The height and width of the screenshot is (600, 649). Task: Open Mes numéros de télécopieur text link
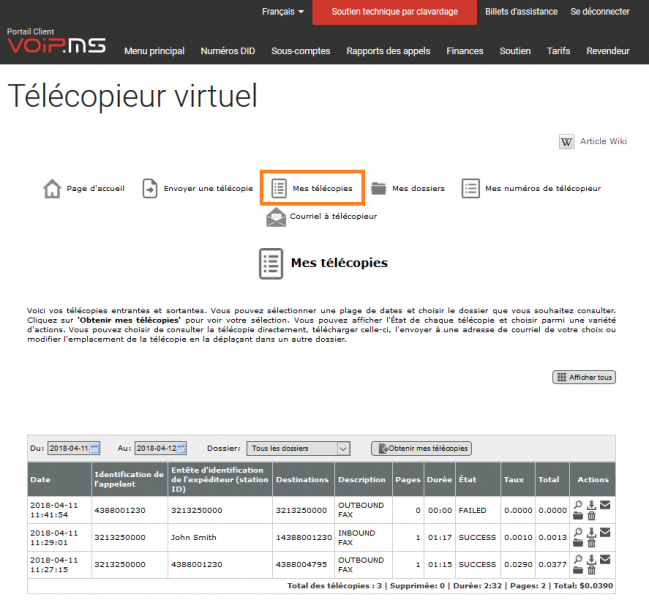tap(543, 188)
